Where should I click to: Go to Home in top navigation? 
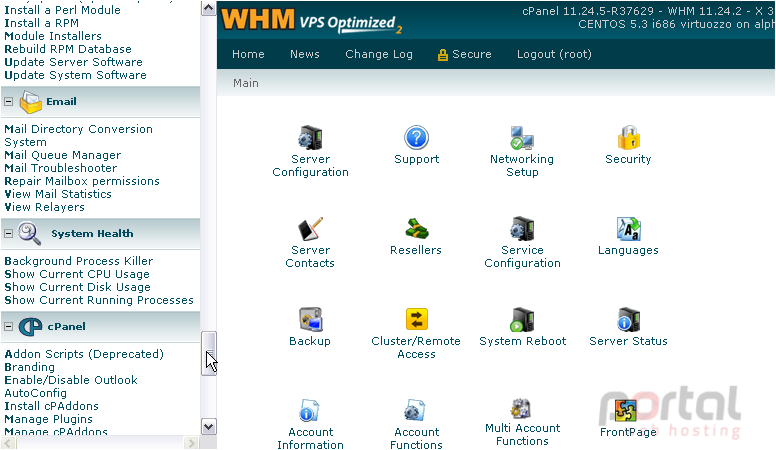coord(248,54)
